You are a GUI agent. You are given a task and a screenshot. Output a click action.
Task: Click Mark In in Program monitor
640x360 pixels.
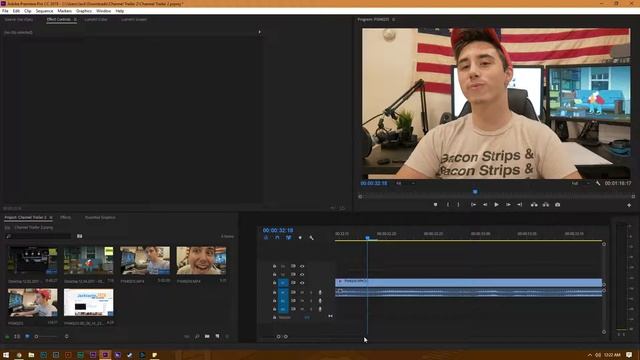coord(448,204)
